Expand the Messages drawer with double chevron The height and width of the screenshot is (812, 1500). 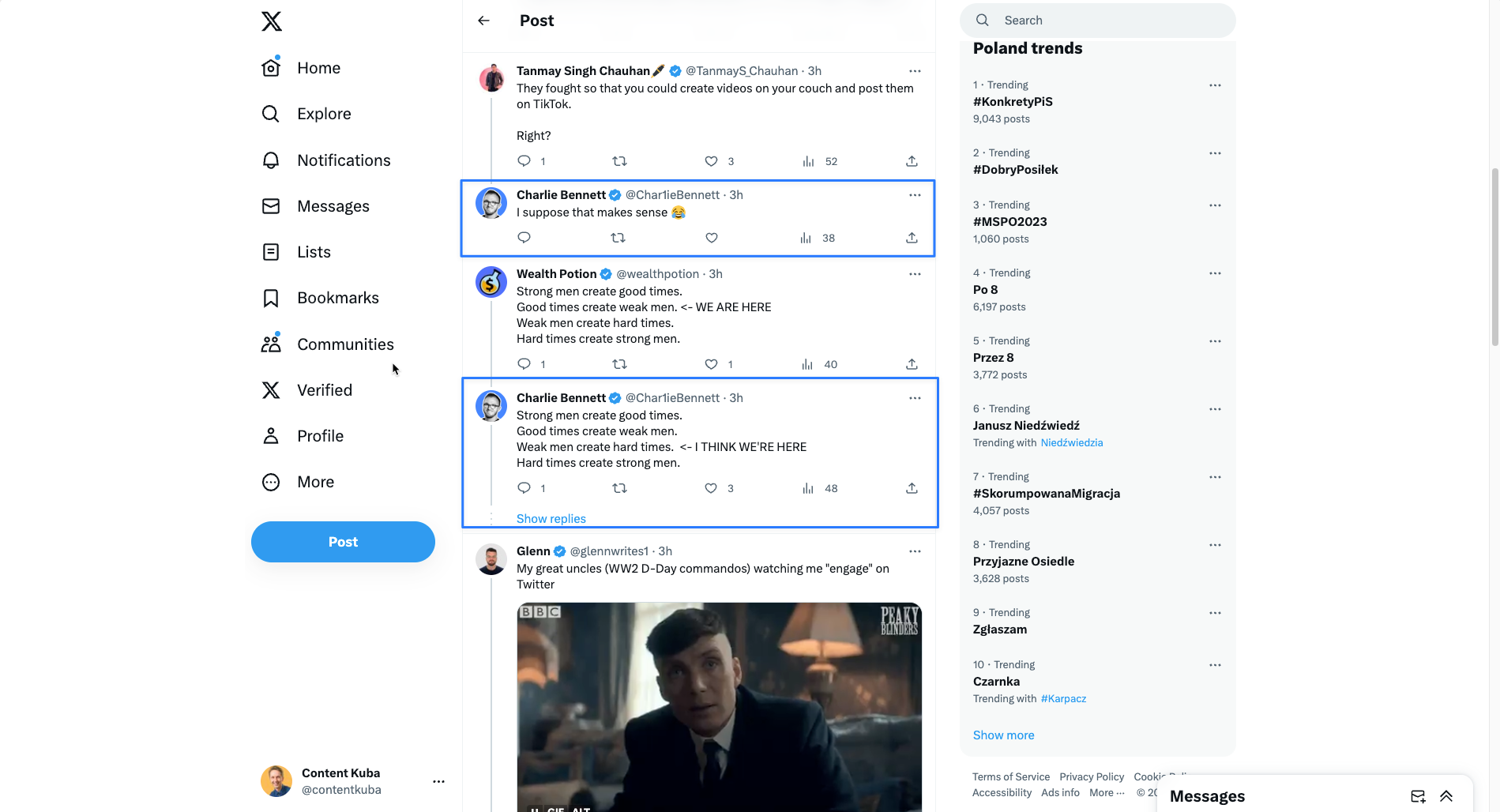pos(1446,796)
